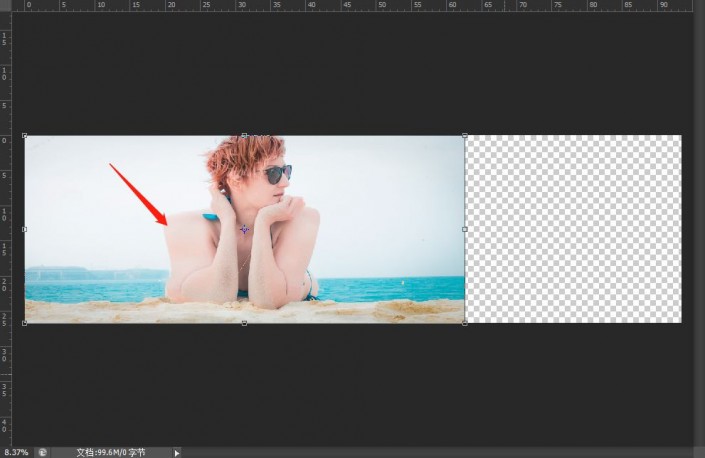
Task: Click the top-center transform handle
Action: [x=245, y=135]
